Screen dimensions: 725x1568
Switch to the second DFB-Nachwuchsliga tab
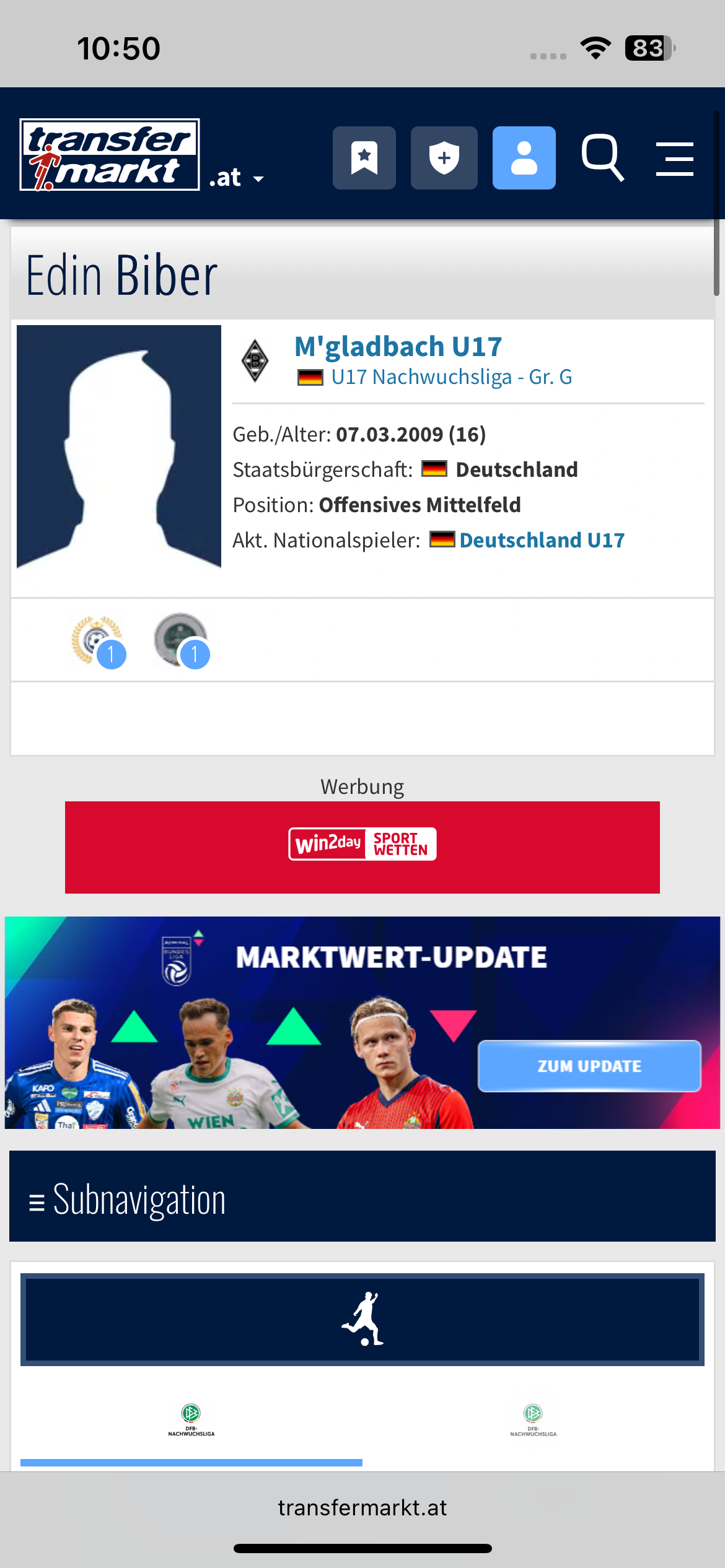click(534, 1419)
